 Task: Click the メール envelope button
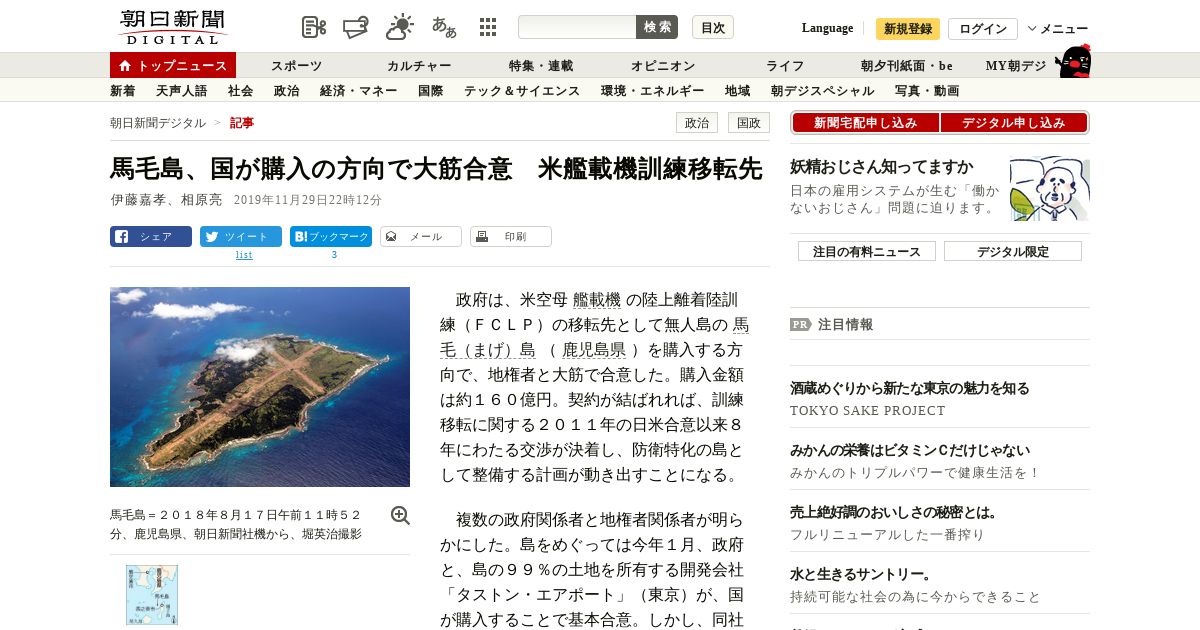[x=421, y=237]
